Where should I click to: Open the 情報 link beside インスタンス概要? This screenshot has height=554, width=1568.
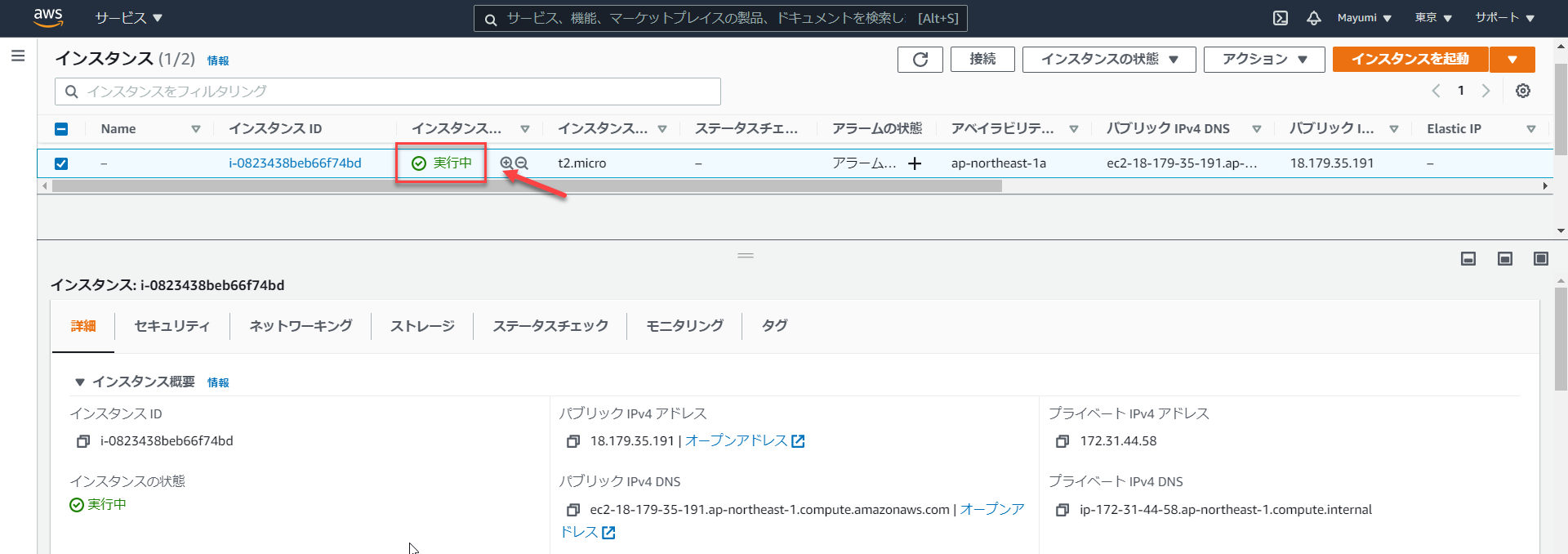[x=218, y=382]
